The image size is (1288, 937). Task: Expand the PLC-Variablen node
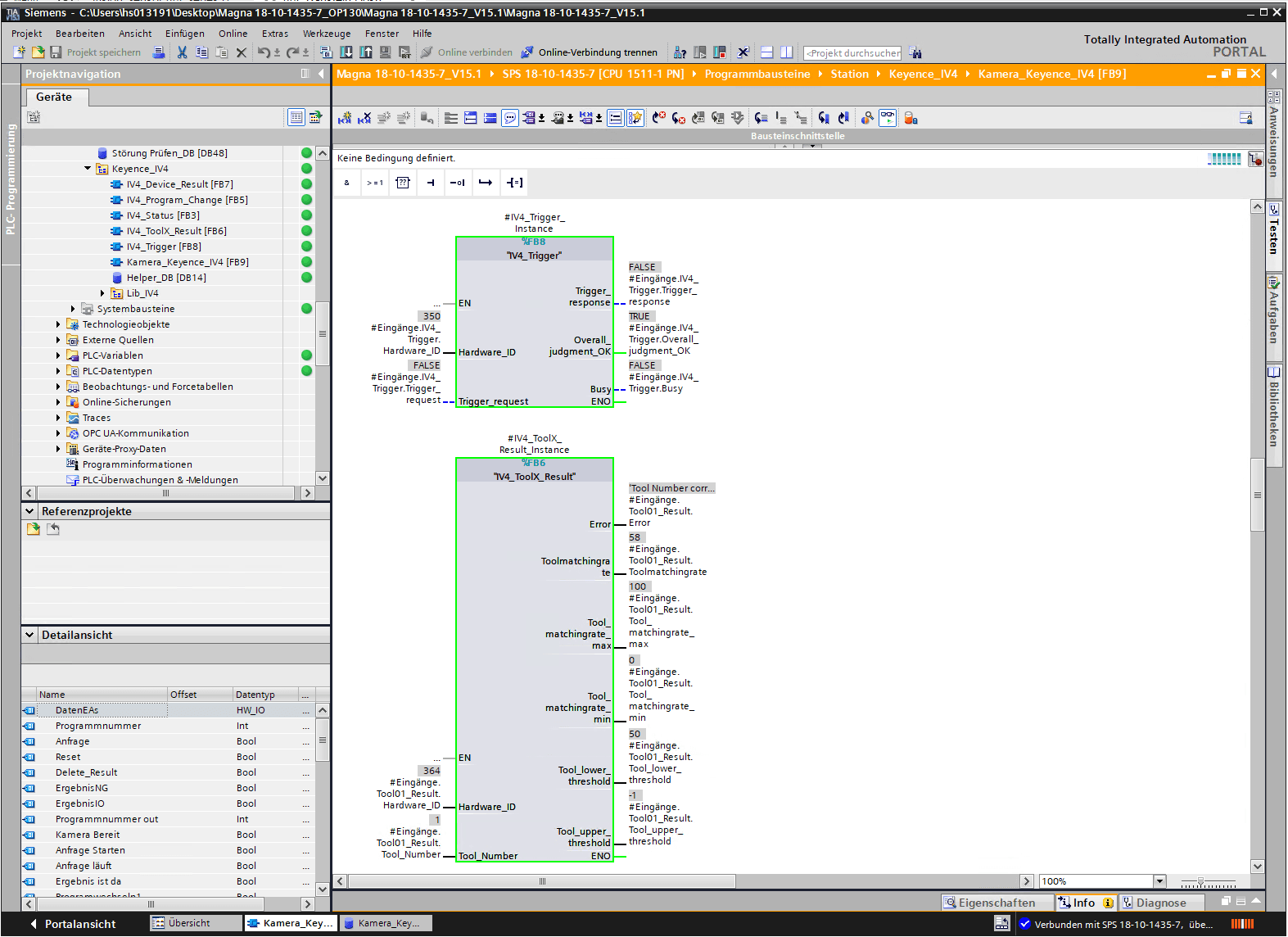click(58, 355)
